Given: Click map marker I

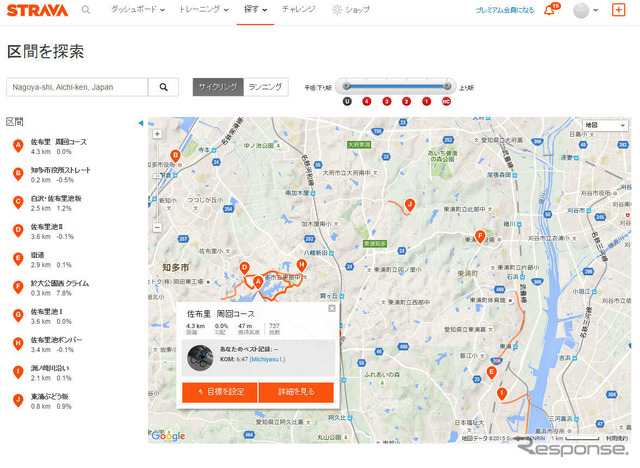Looking at the screenshot, I should (x=502, y=394).
